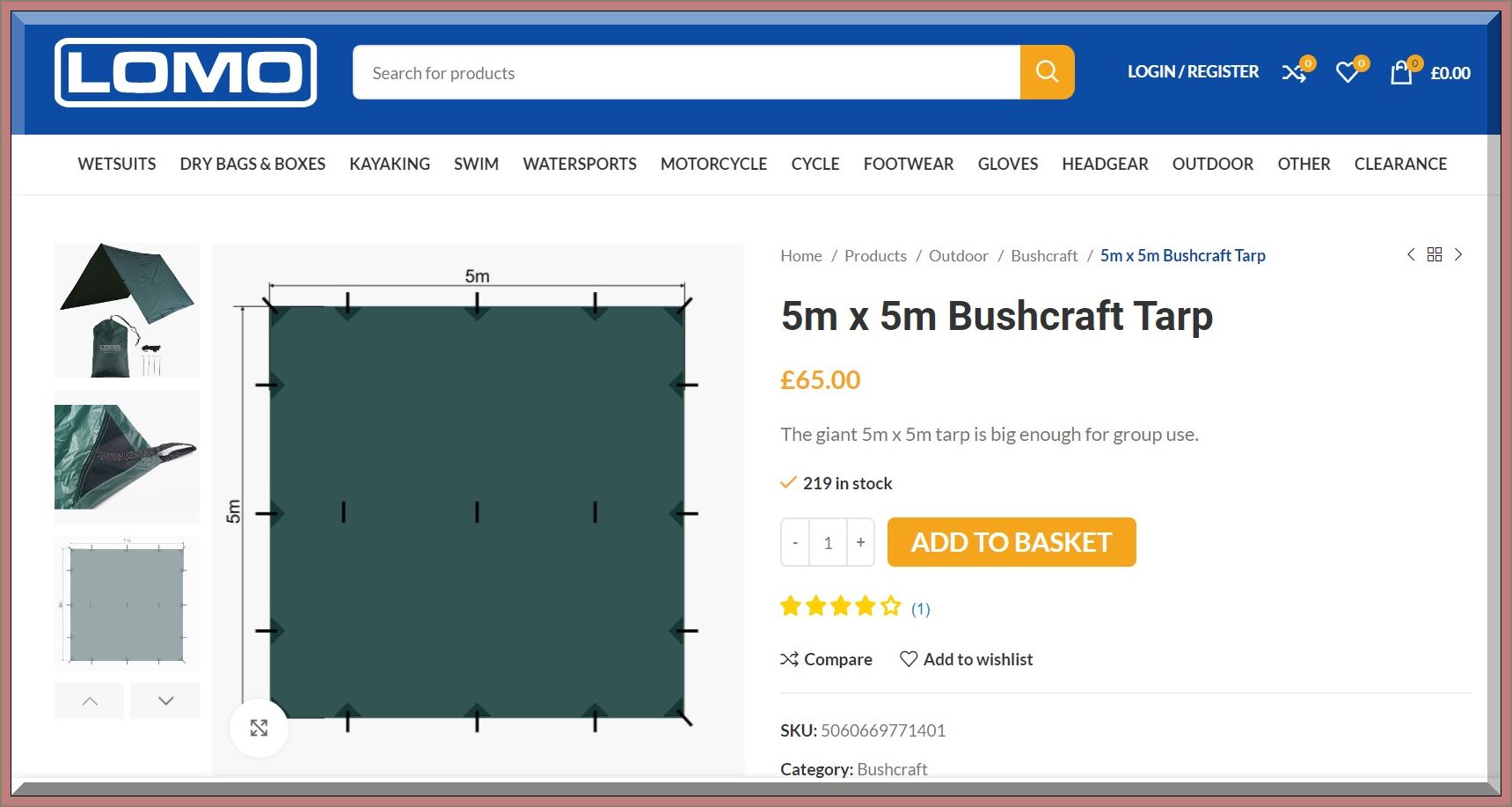Image resolution: width=1512 pixels, height=807 pixels.
Task: Open the compare list icon in header
Action: [1294, 73]
